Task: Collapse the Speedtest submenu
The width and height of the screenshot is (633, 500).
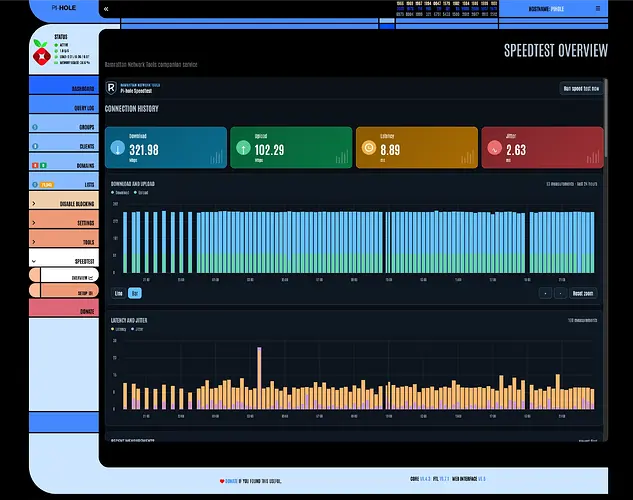Action: click(64, 258)
